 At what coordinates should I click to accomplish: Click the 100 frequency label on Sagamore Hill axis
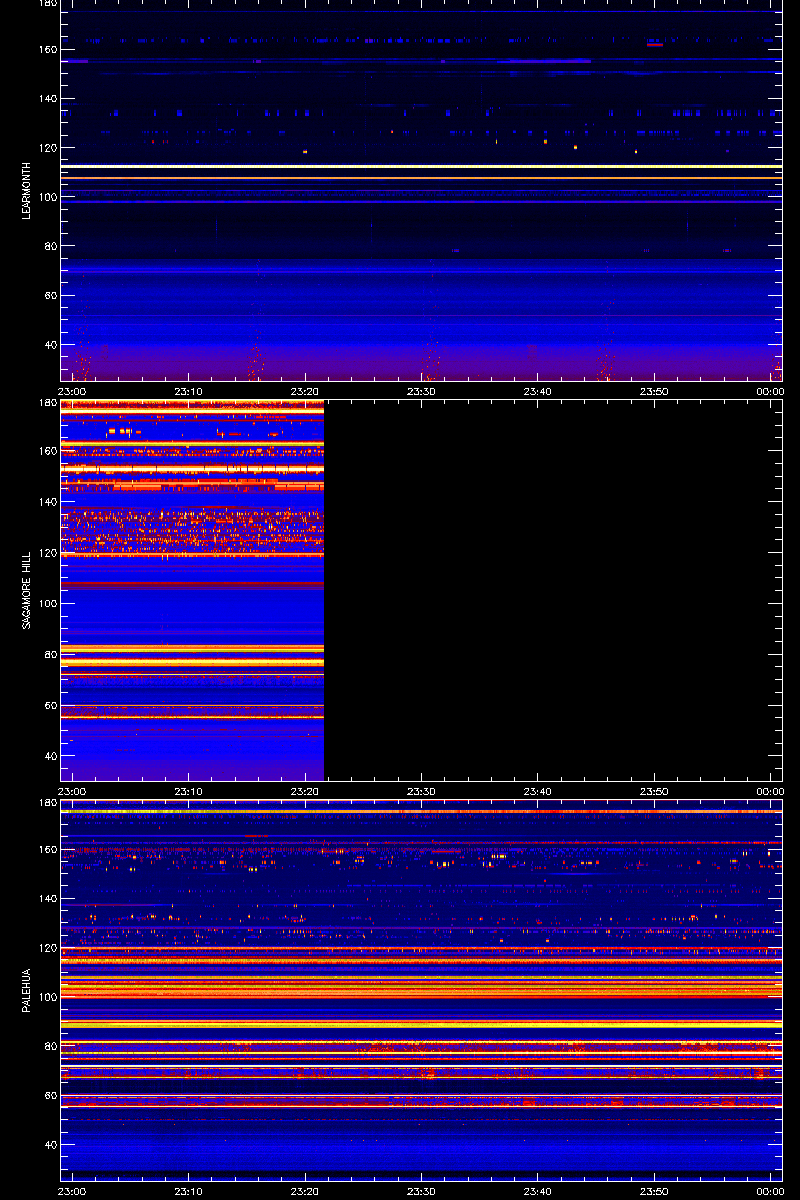pos(48,604)
